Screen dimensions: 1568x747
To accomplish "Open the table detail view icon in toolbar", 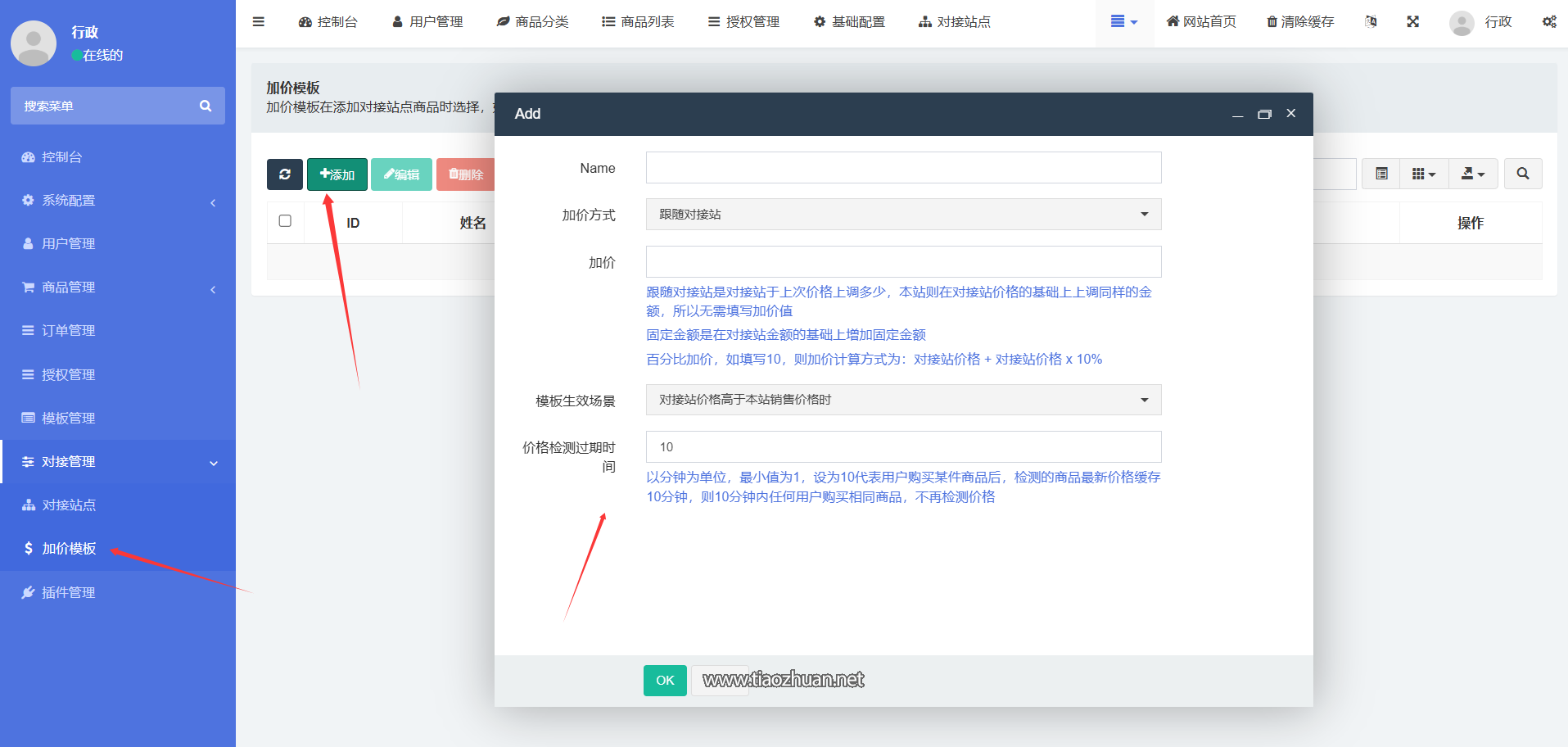I will 1380,174.
